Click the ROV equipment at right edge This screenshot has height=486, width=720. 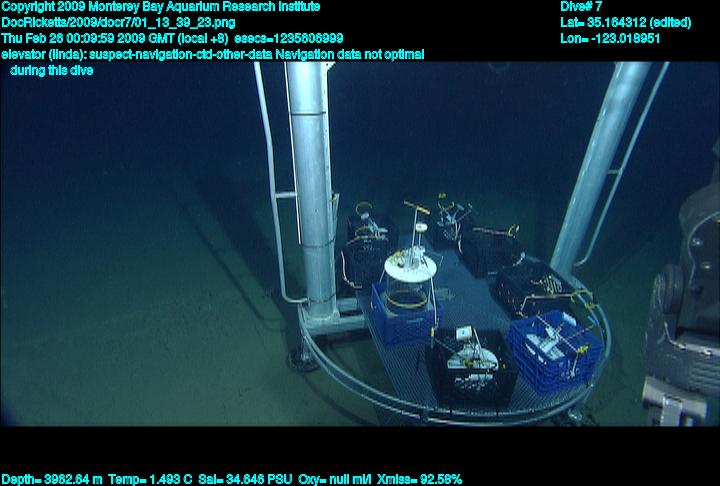[x=684, y=303]
